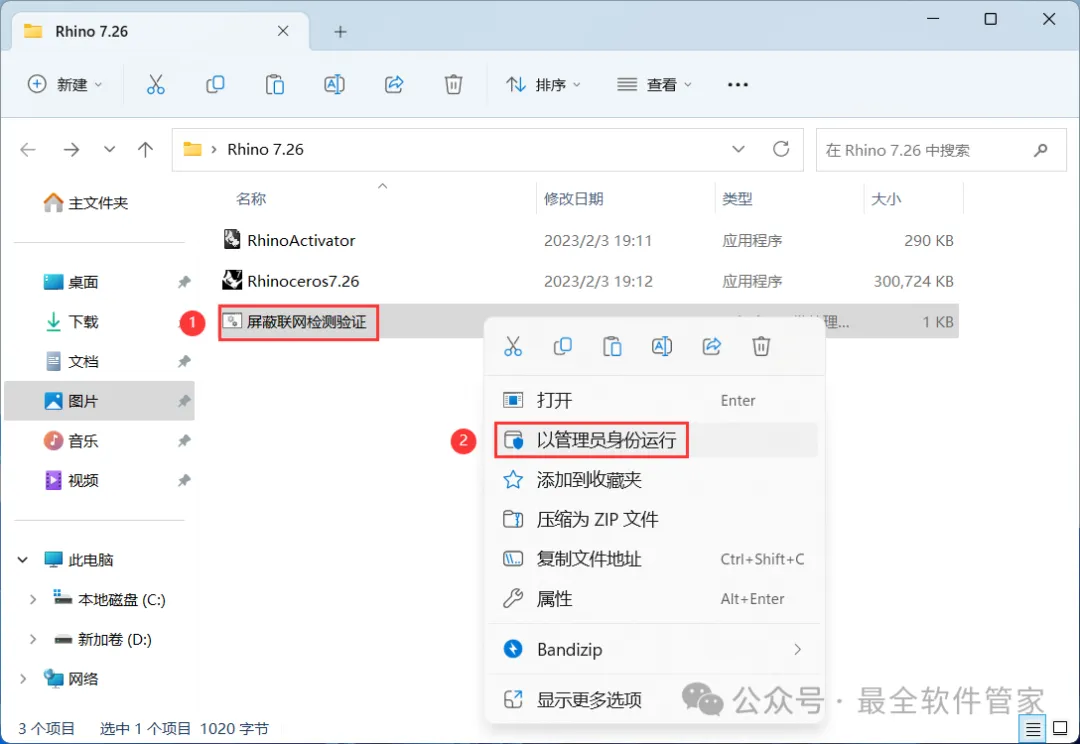Collapse the 此电脑 tree node

23,560
